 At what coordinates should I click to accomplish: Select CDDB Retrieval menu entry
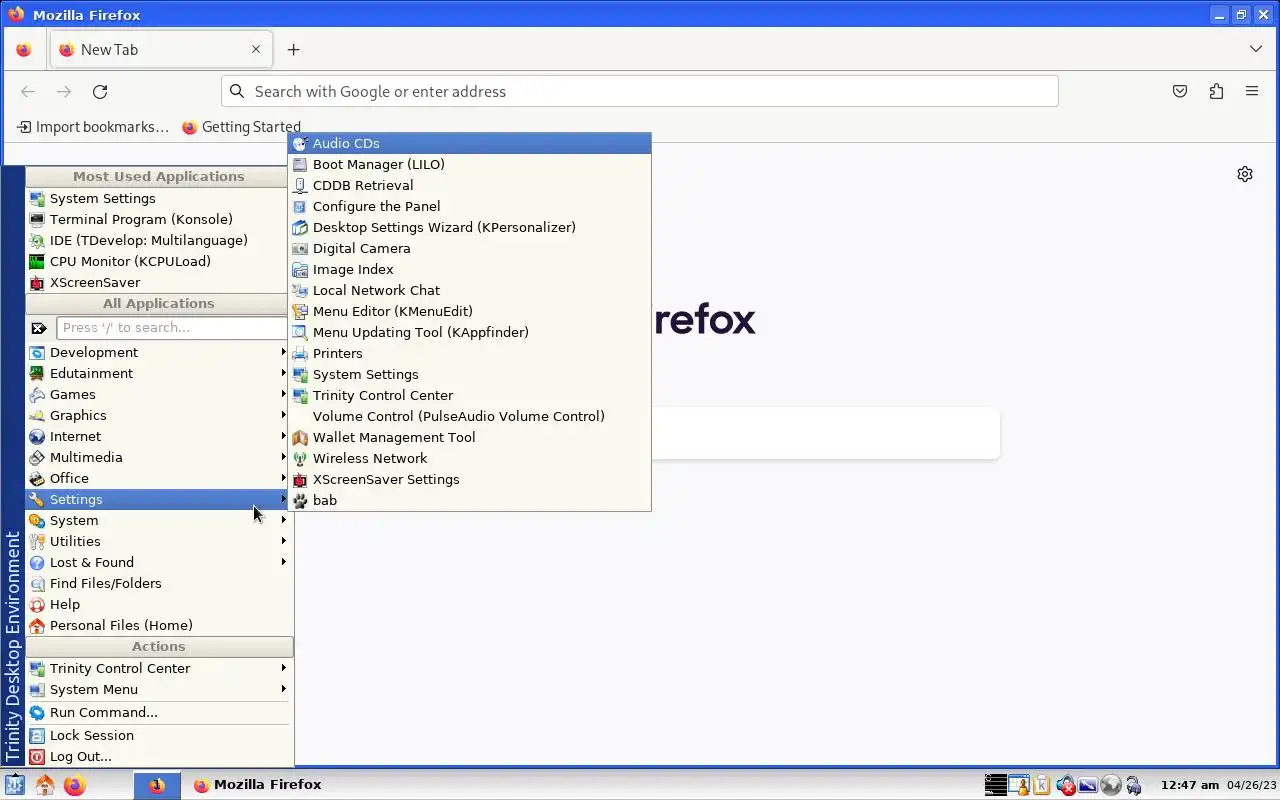tap(470, 185)
